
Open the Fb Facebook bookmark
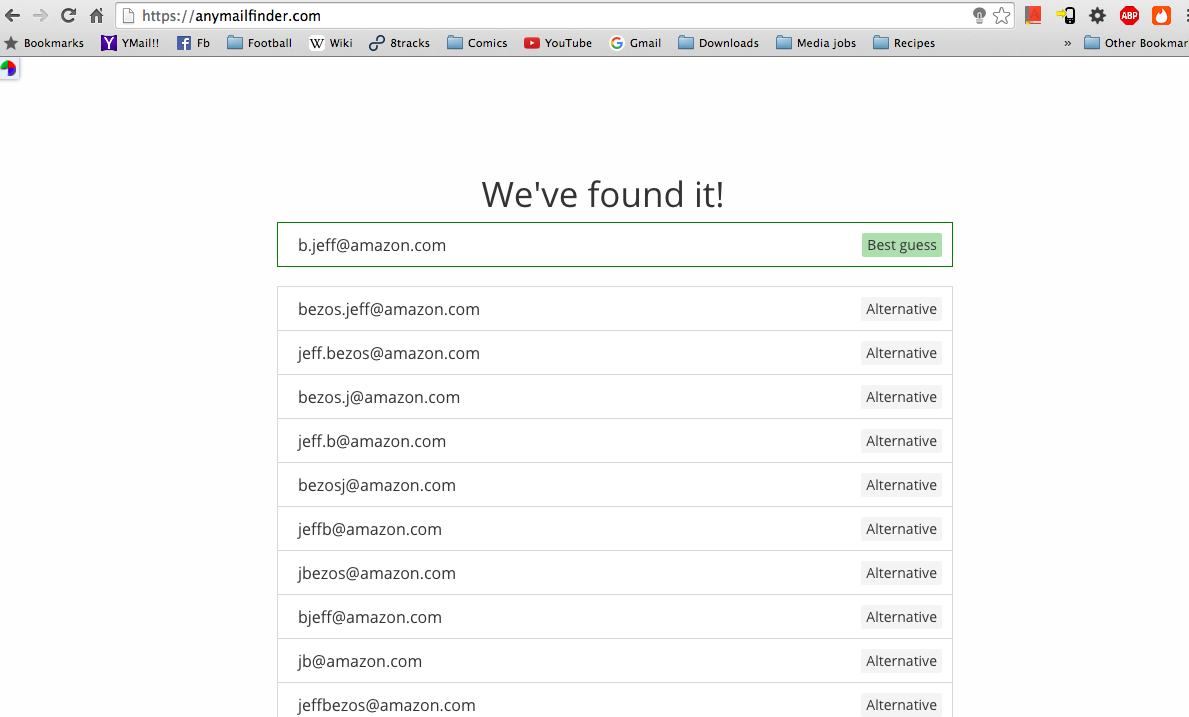[193, 43]
